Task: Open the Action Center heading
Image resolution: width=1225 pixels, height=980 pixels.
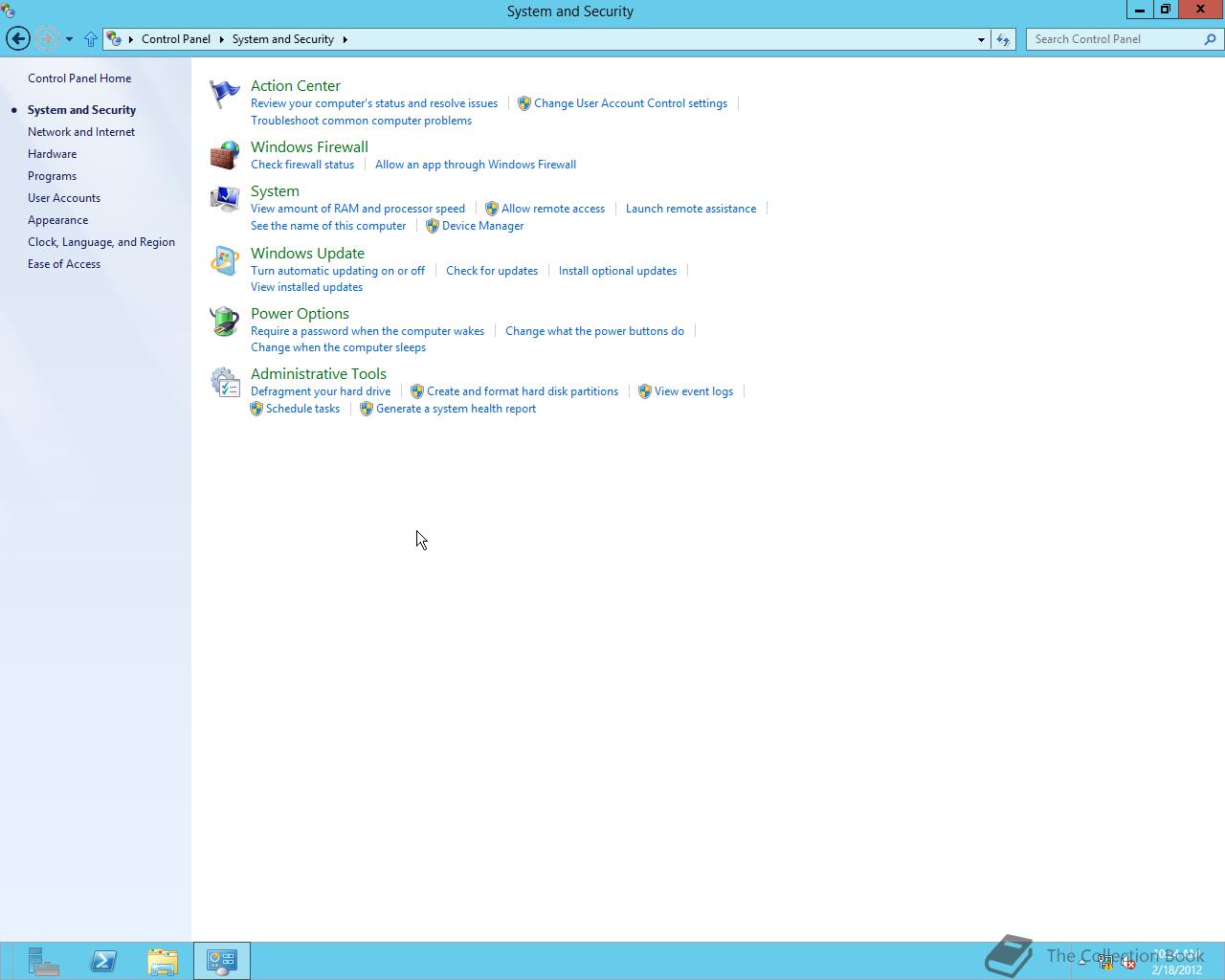Action: tap(296, 86)
